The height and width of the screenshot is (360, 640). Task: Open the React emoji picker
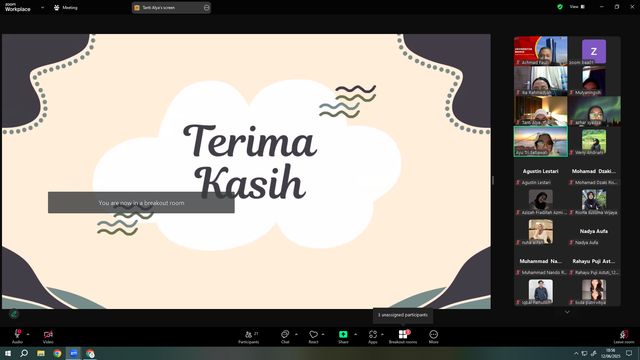(313, 337)
